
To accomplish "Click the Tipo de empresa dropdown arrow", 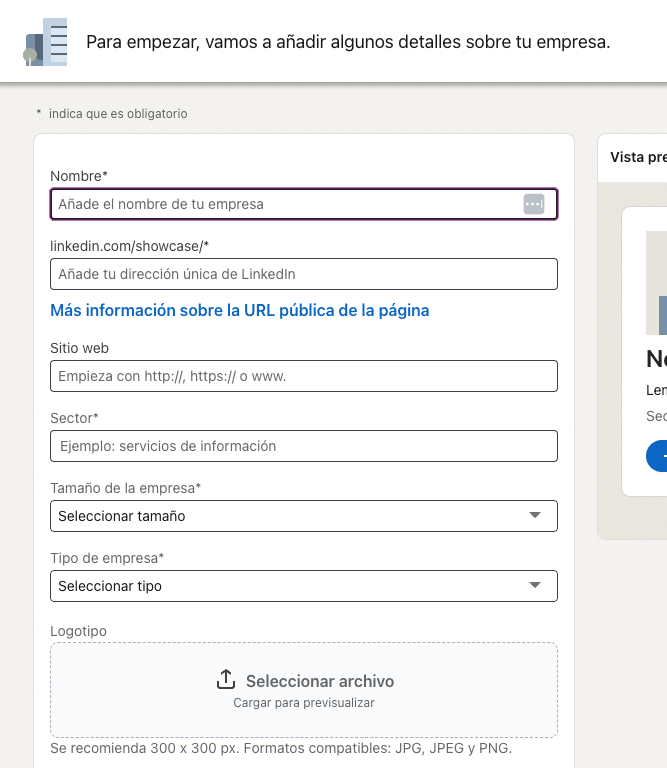I will (535, 586).
